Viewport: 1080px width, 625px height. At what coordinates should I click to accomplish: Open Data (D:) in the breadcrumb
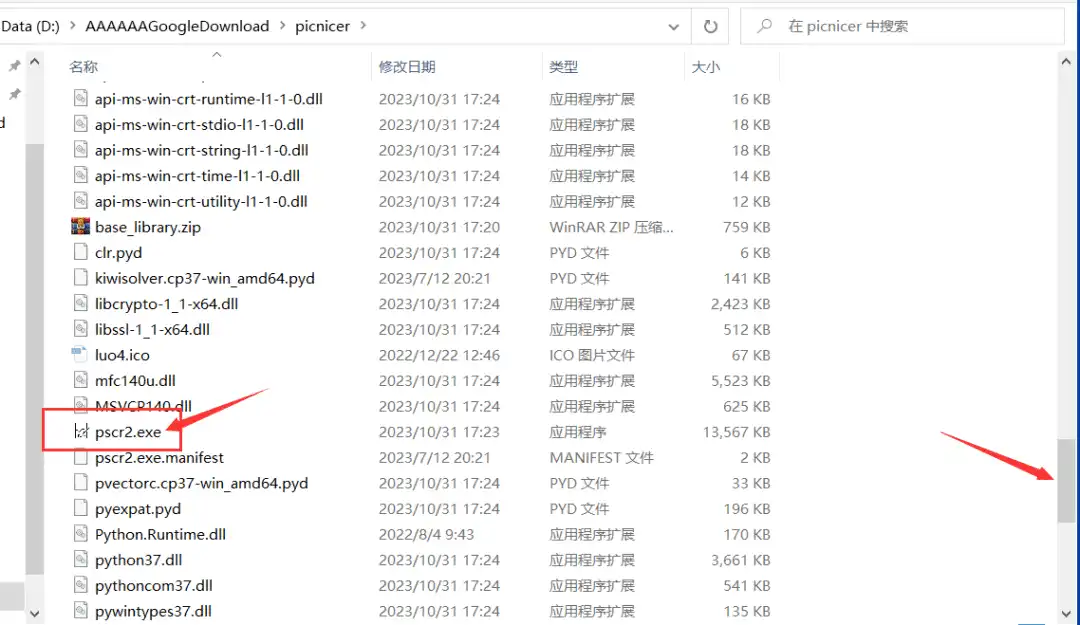(x=30, y=26)
